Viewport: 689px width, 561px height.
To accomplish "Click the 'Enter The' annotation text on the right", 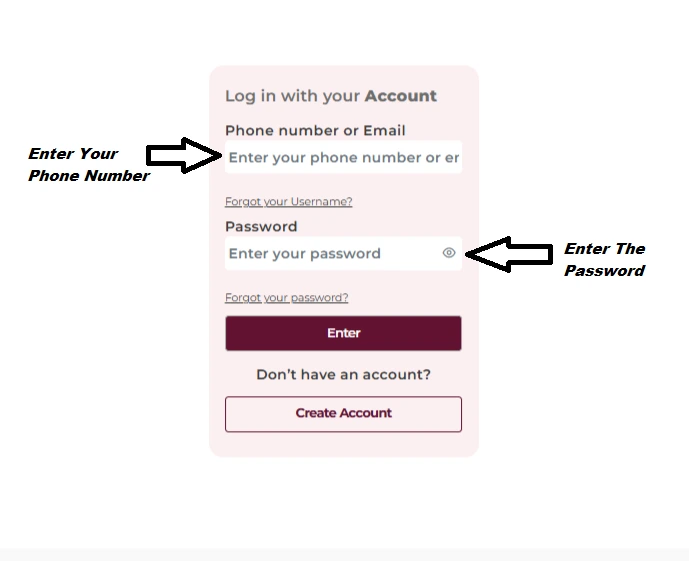I will tap(604, 249).
